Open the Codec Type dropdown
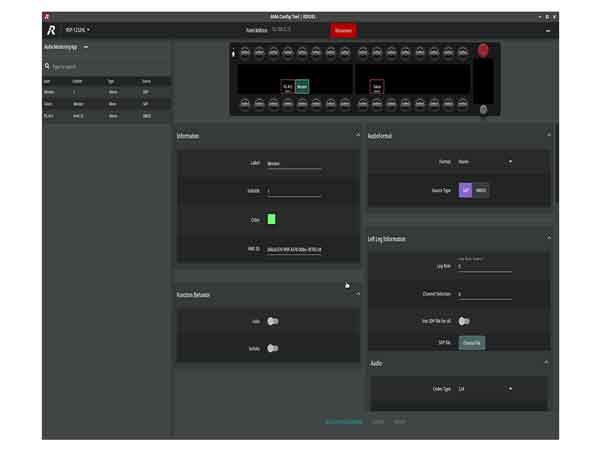 (x=485, y=389)
